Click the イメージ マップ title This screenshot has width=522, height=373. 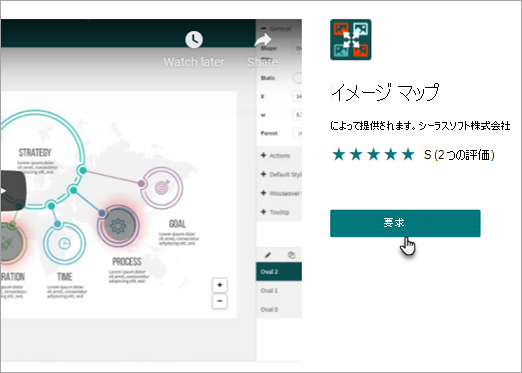(x=385, y=92)
